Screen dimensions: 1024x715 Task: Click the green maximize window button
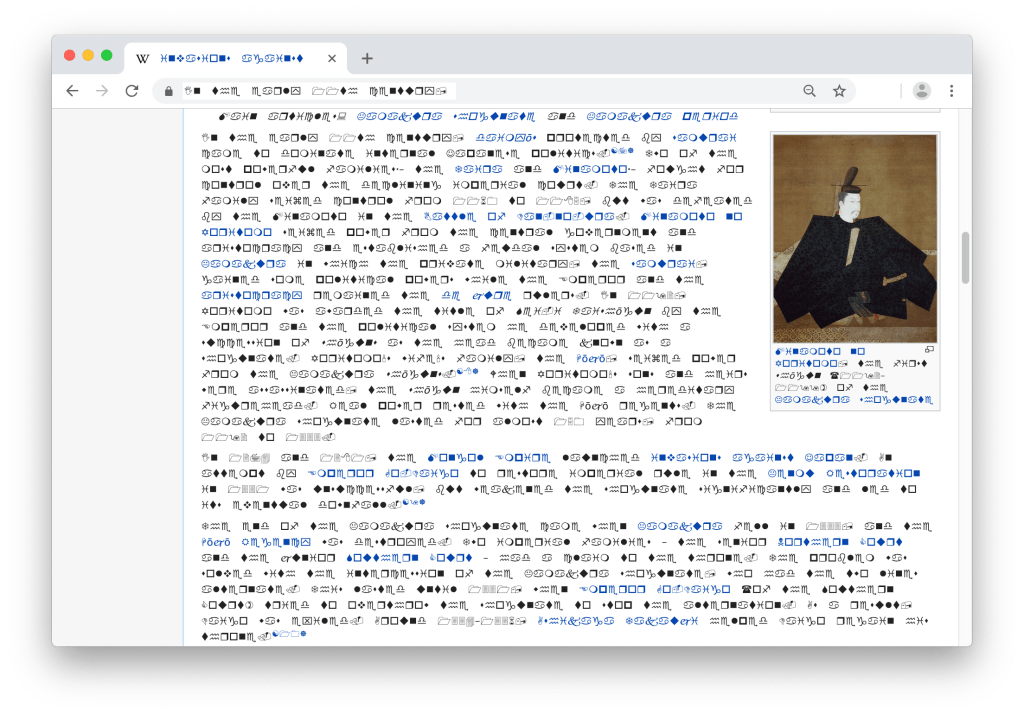click(107, 55)
